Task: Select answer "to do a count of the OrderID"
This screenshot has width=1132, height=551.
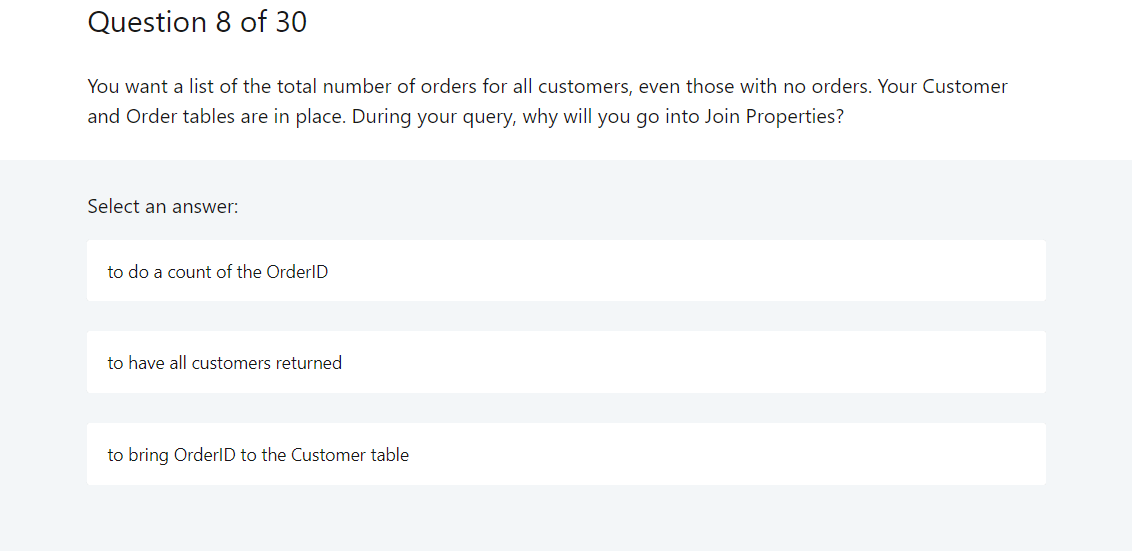Action: coord(566,271)
